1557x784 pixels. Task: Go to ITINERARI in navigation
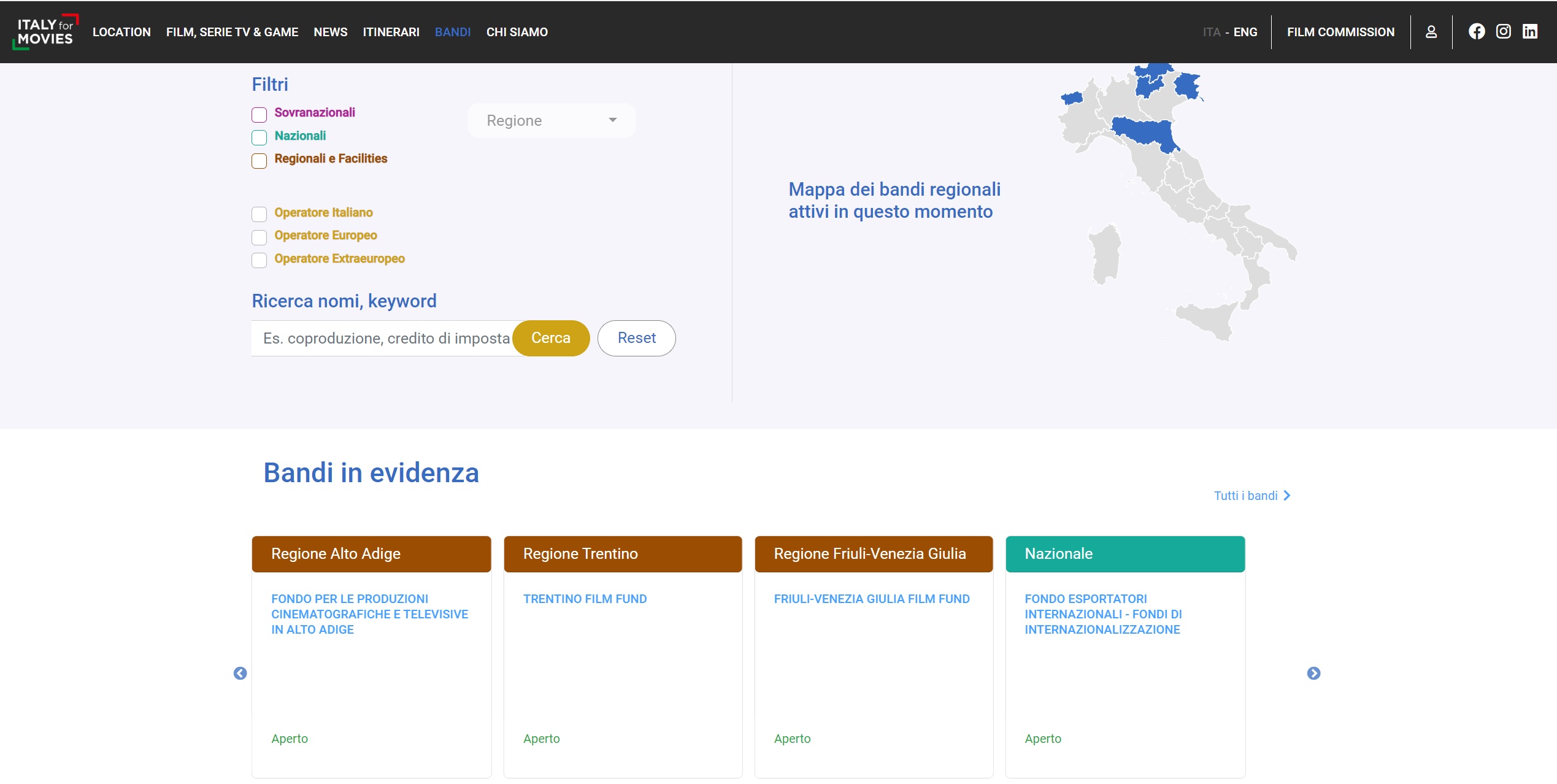[391, 32]
